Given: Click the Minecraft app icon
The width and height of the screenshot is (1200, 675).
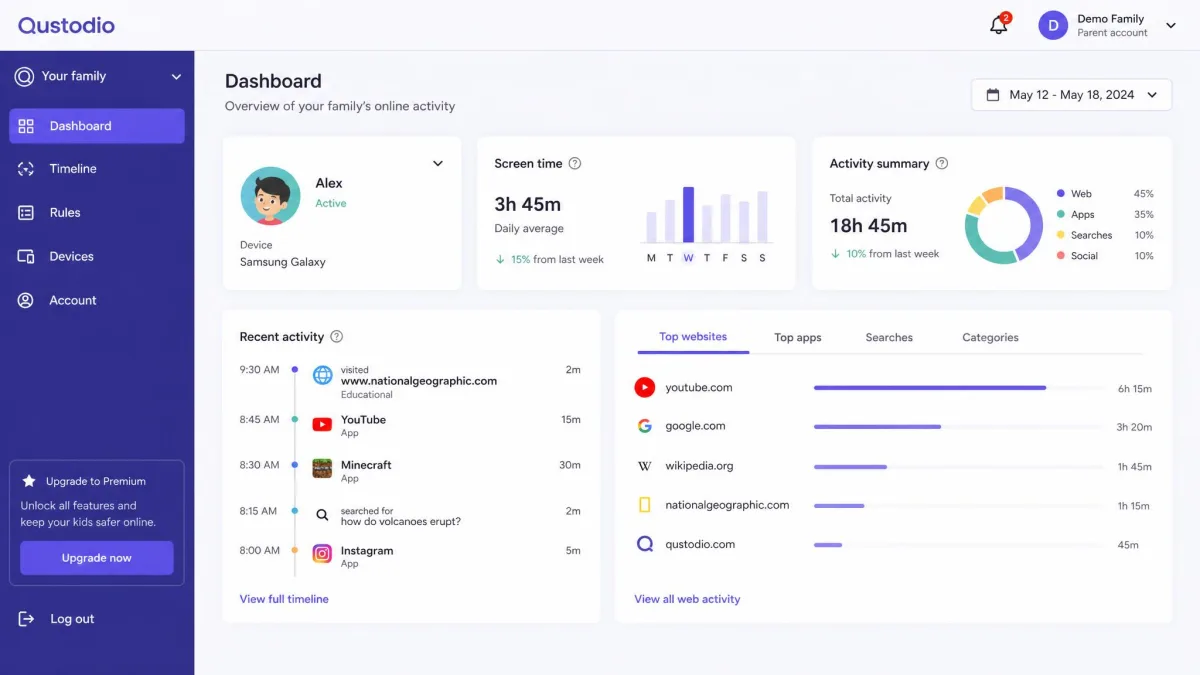Looking at the screenshot, I should [322, 469].
